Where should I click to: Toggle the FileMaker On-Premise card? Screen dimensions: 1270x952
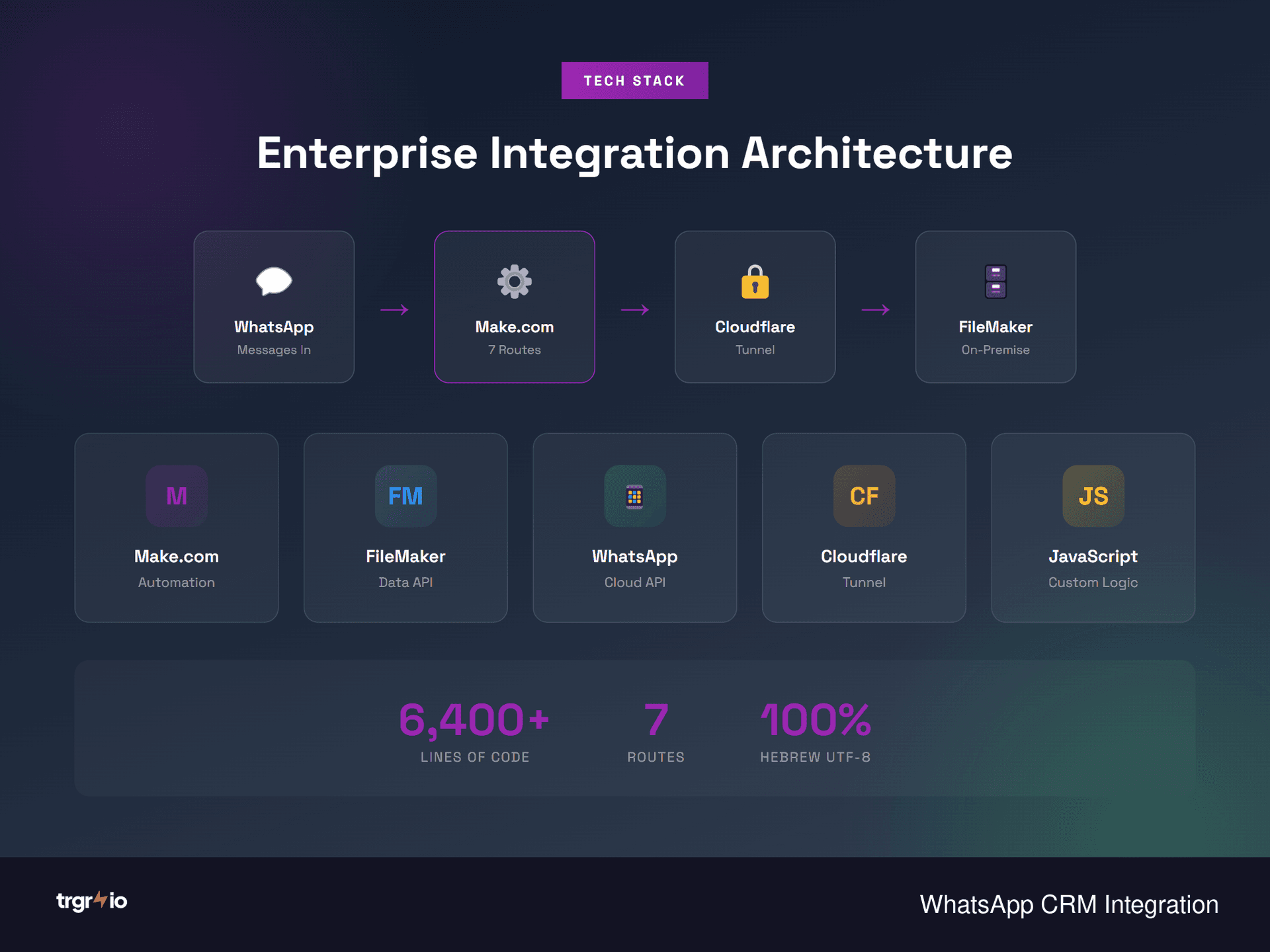(995, 306)
